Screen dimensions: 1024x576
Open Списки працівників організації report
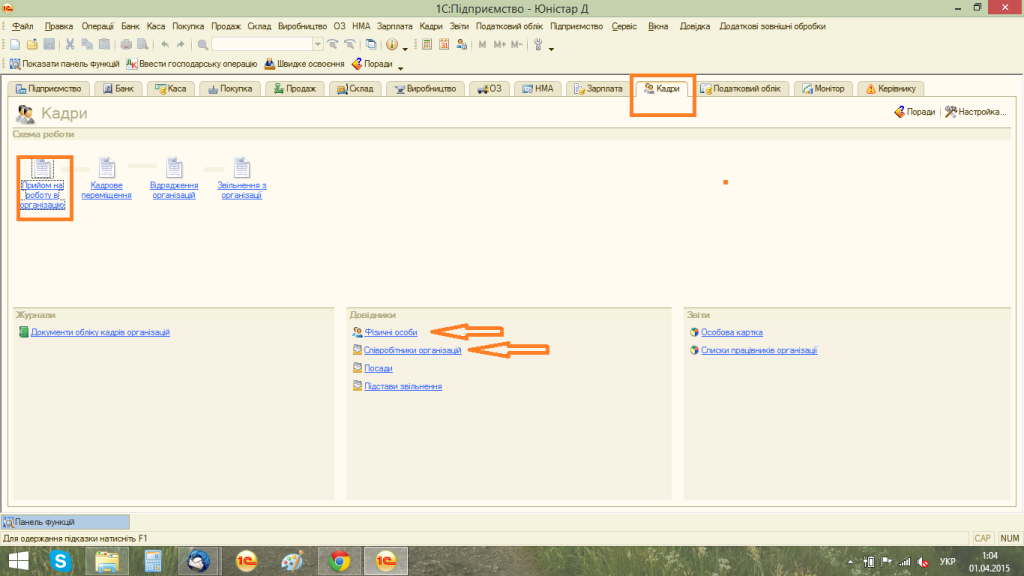click(759, 351)
